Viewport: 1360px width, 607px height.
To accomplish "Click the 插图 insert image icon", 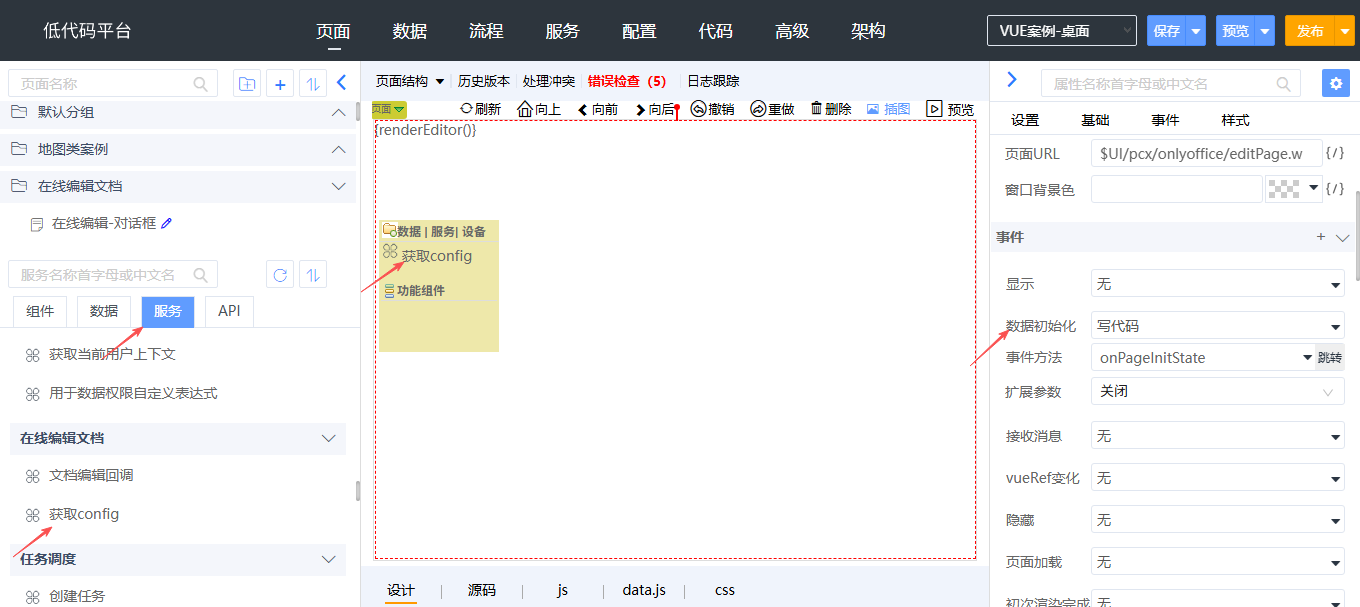I will pyautogui.click(x=873, y=109).
